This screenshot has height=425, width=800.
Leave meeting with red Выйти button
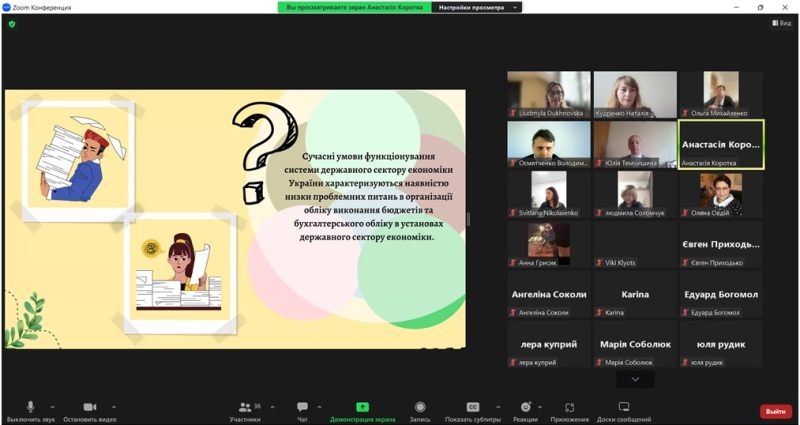pos(776,411)
